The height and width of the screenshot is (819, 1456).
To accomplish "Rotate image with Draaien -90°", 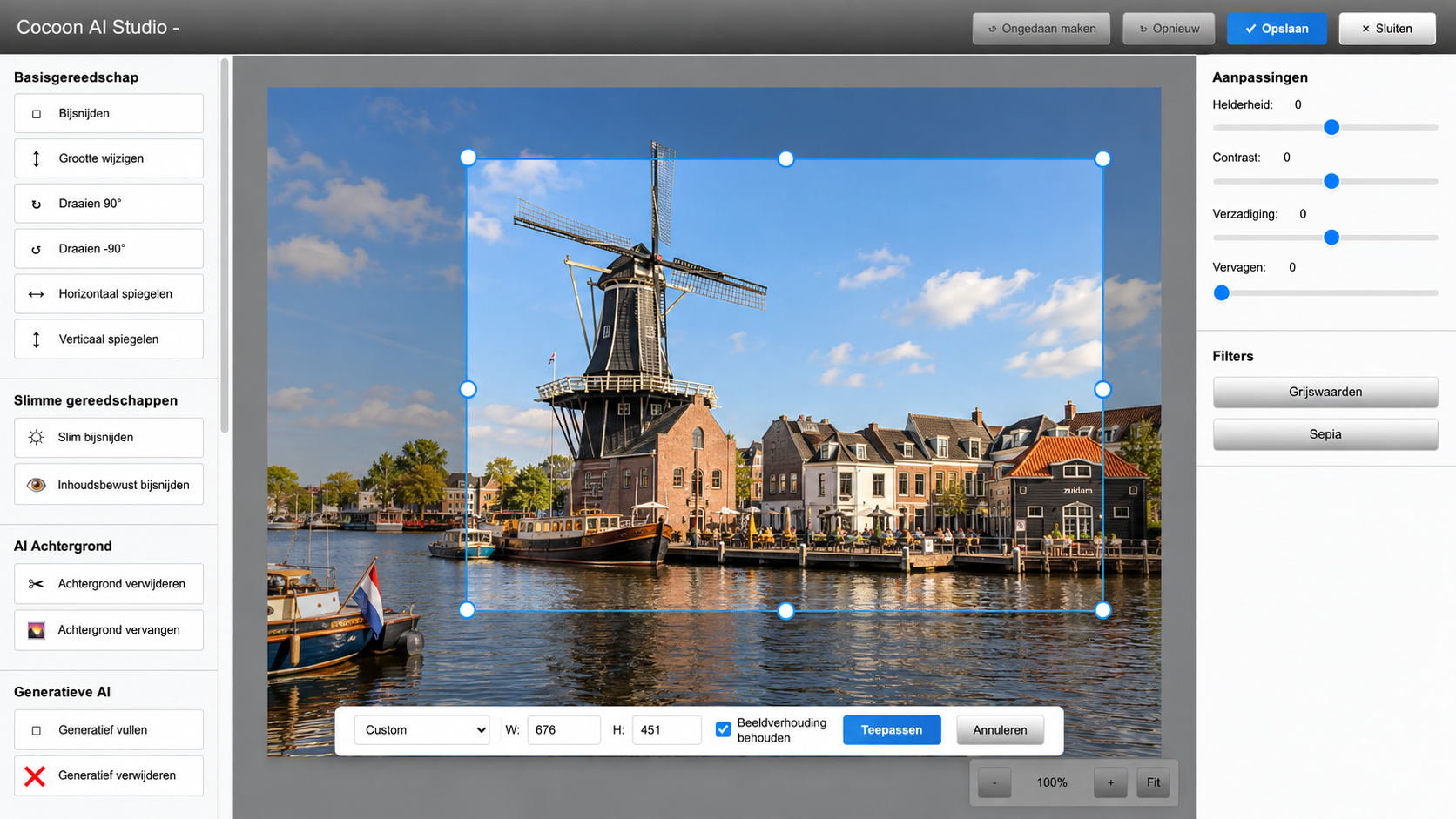I will point(109,249).
